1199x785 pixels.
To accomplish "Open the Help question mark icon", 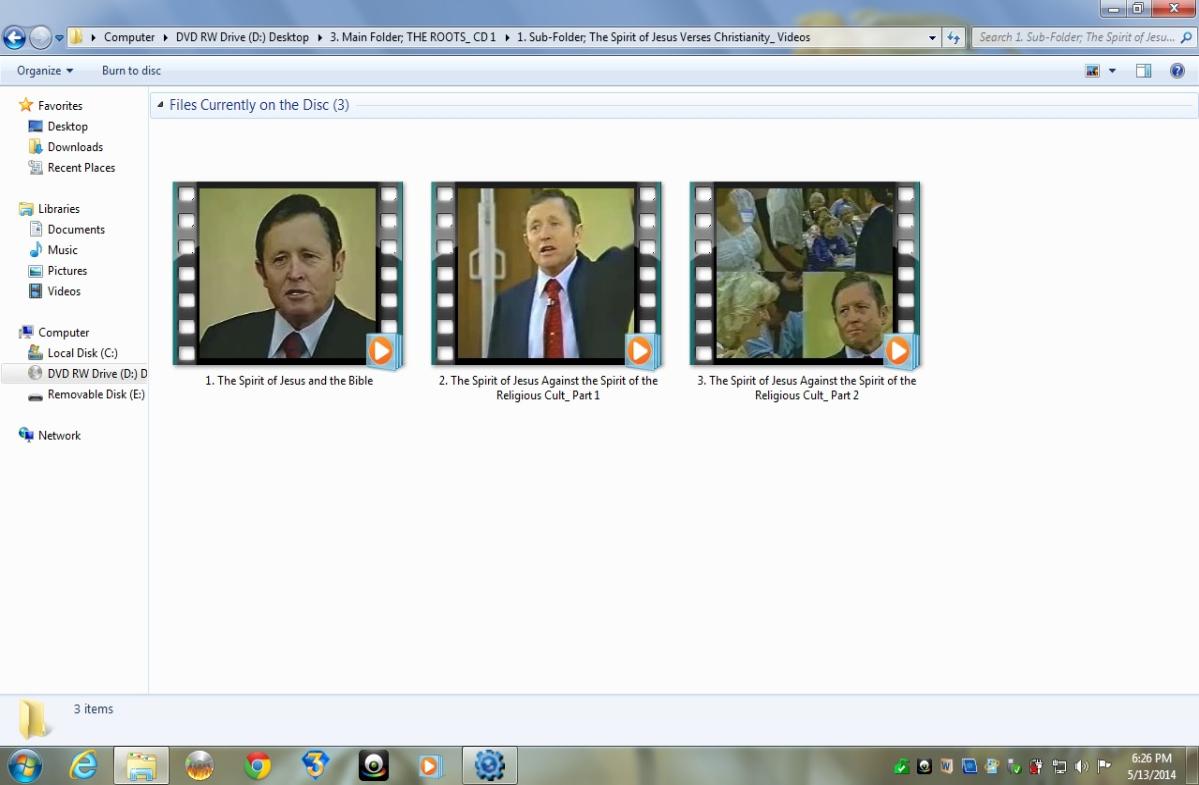I will (x=1177, y=71).
